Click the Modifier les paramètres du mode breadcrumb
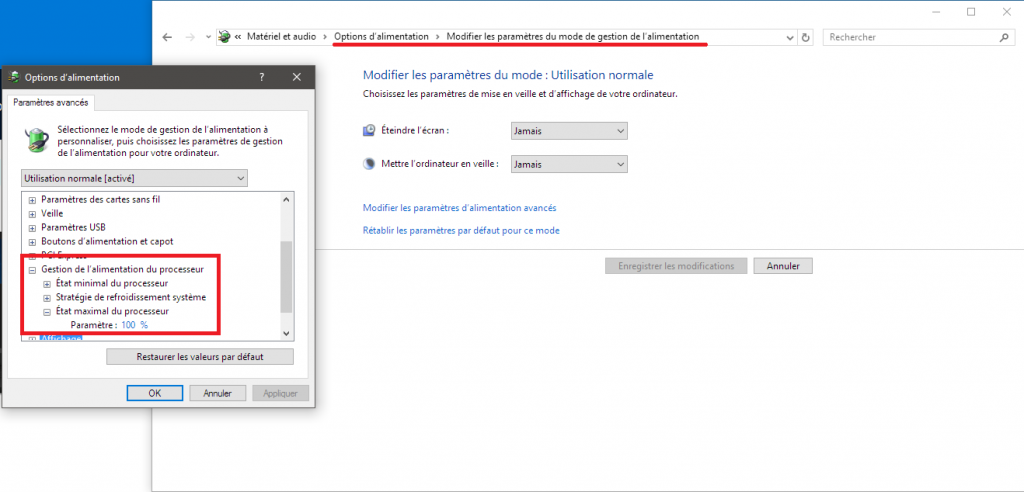The image size is (1024, 492). pos(573,37)
